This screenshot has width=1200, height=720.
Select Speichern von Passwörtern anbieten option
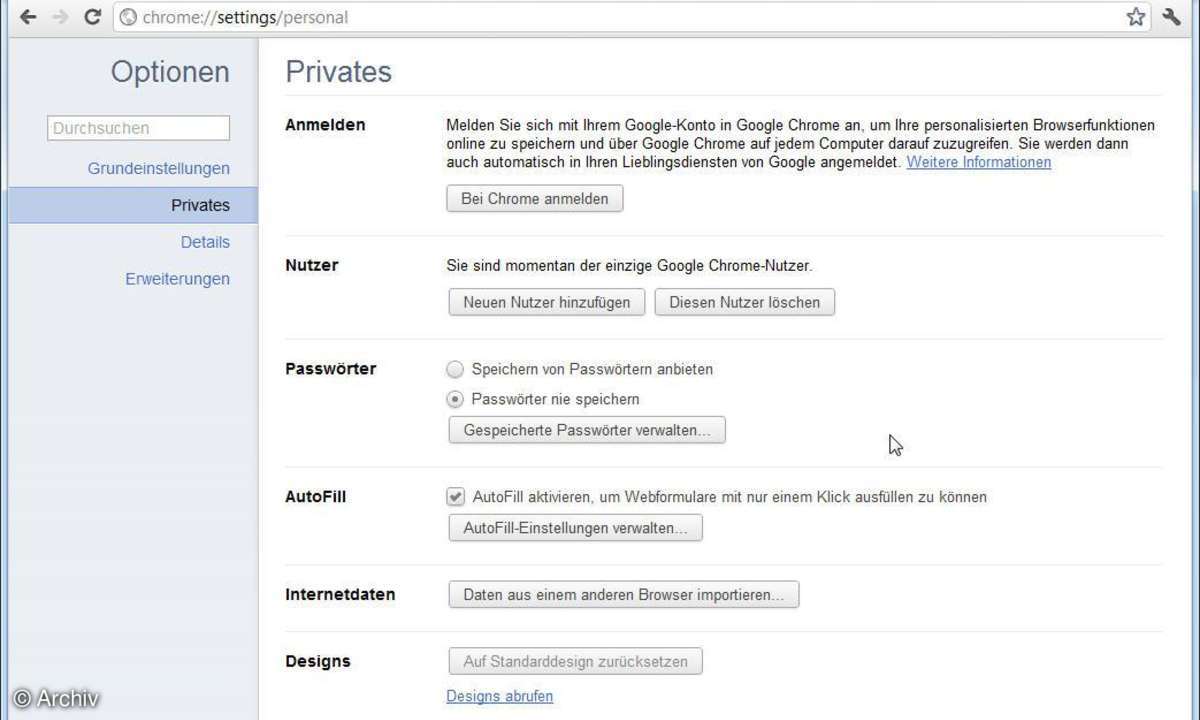(455, 369)
